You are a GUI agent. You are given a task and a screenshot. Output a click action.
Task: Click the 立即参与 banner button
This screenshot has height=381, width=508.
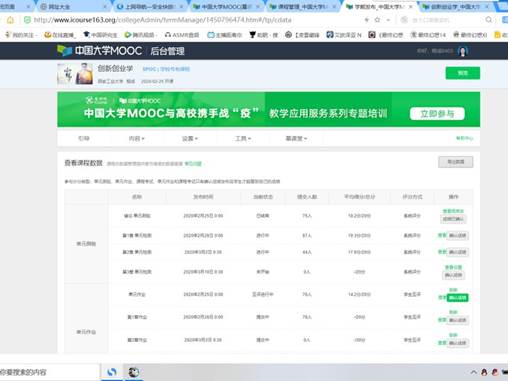pyautogui.click(x=437, y=114)
